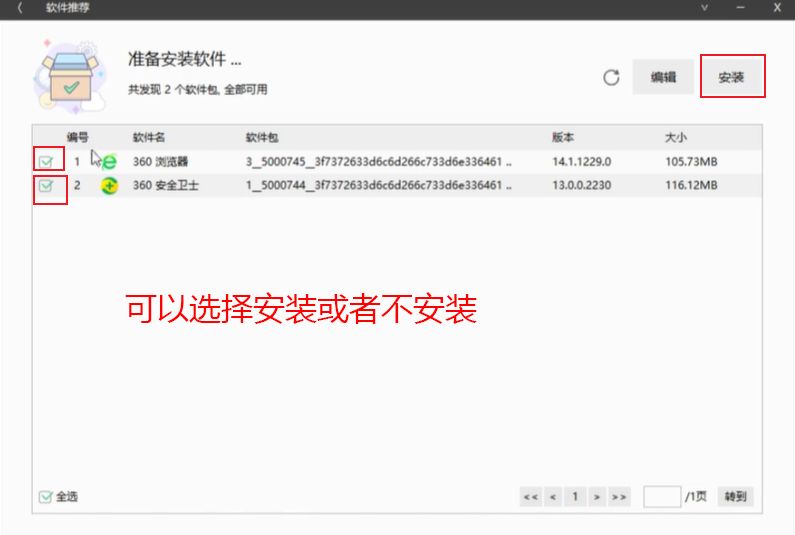Go to the previous page with <
The width and height of the screenshot is (795, 535).
coord(553,496)
